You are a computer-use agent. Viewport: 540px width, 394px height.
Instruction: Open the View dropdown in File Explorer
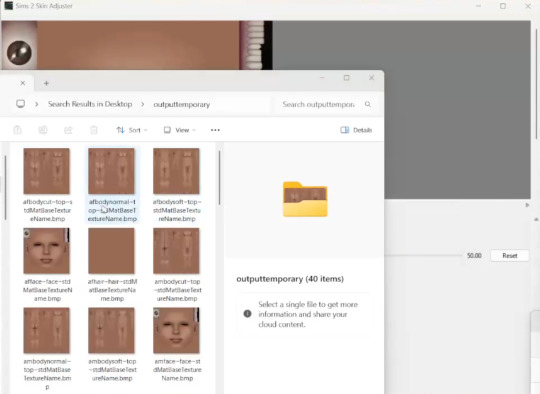(180, 130)
